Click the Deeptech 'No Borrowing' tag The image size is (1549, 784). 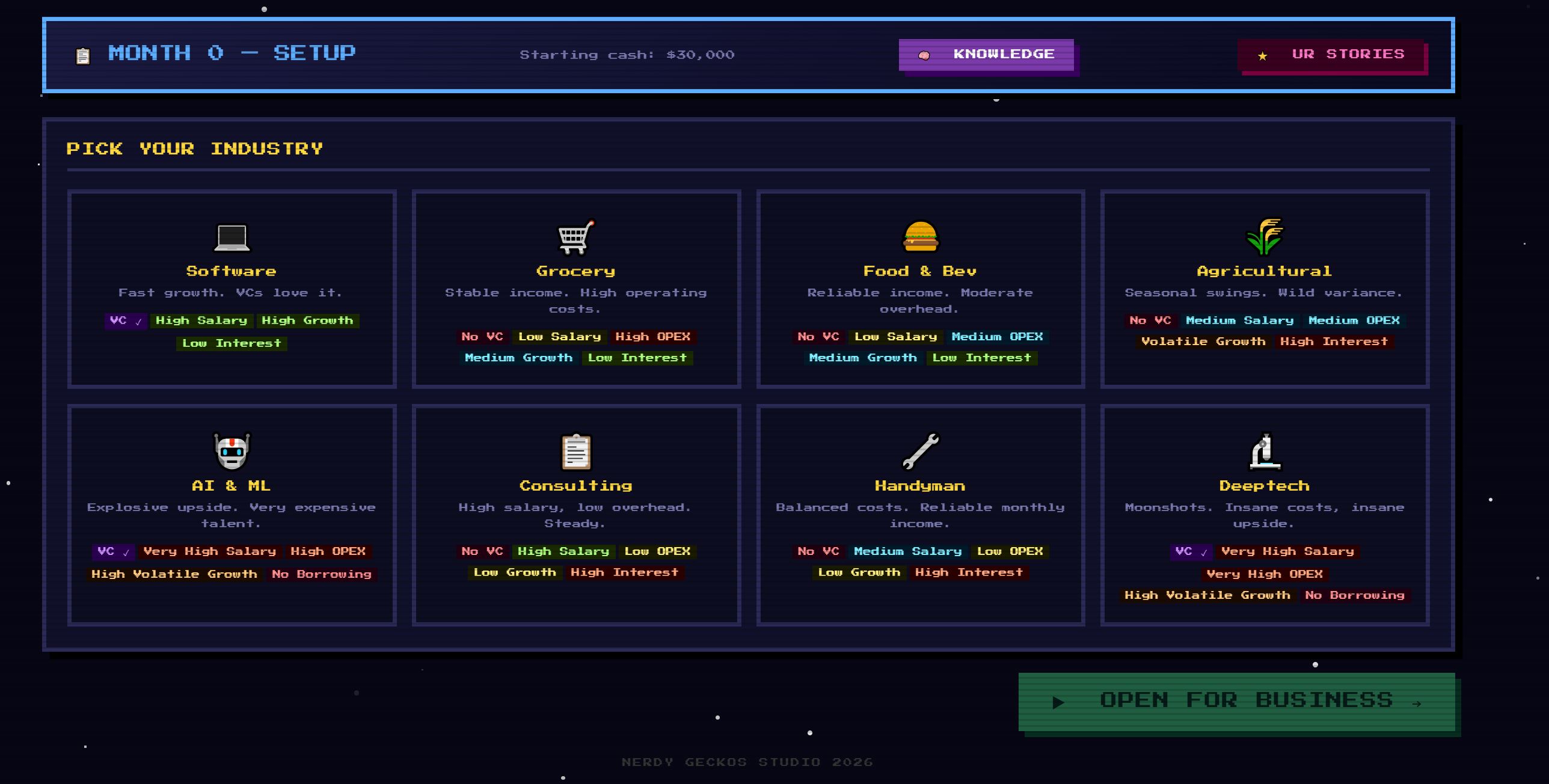coord(1354,595)
